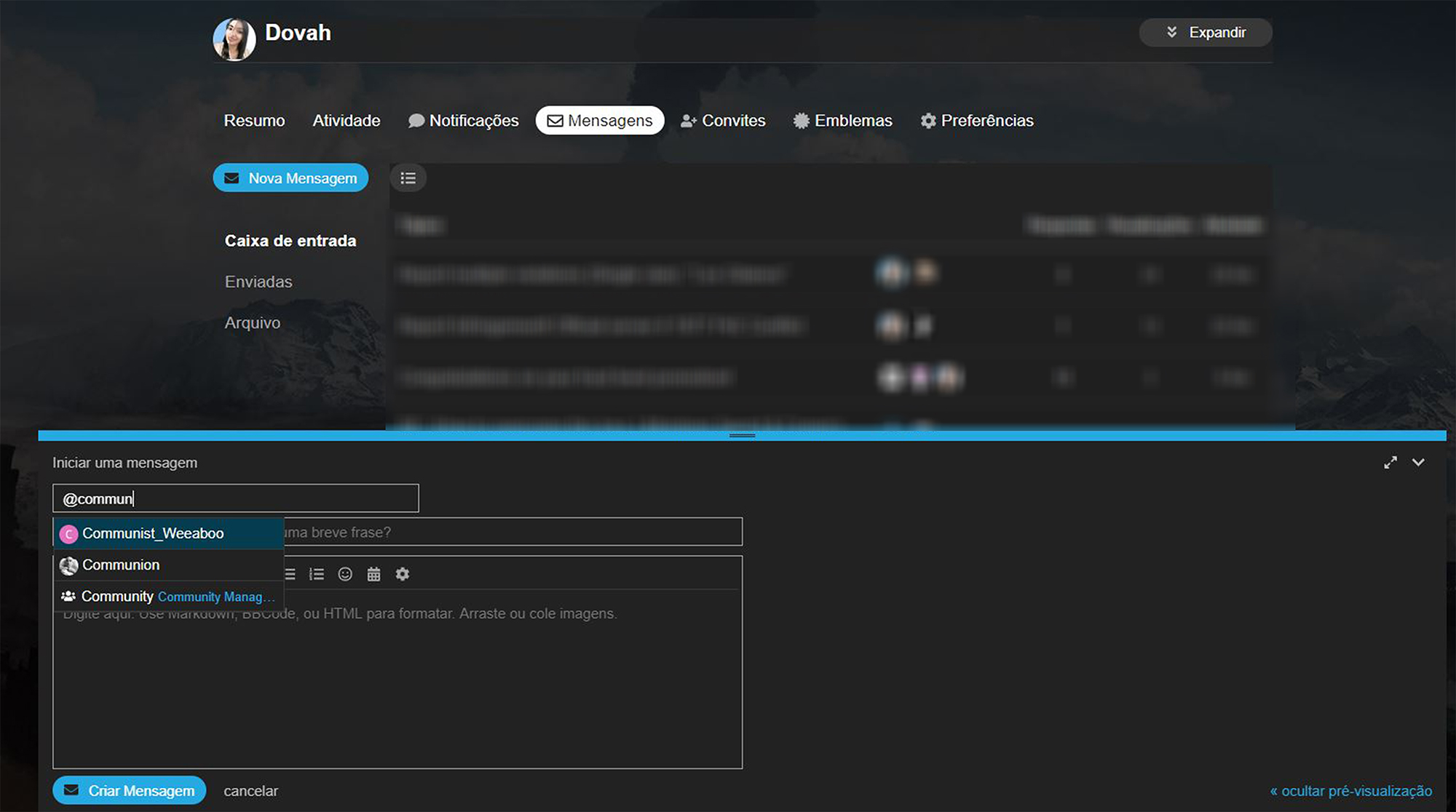Grab the composer resize handle bar
Image resolution: width=1456 pixels, height=812 pixels.
click(x=742, y=435)
